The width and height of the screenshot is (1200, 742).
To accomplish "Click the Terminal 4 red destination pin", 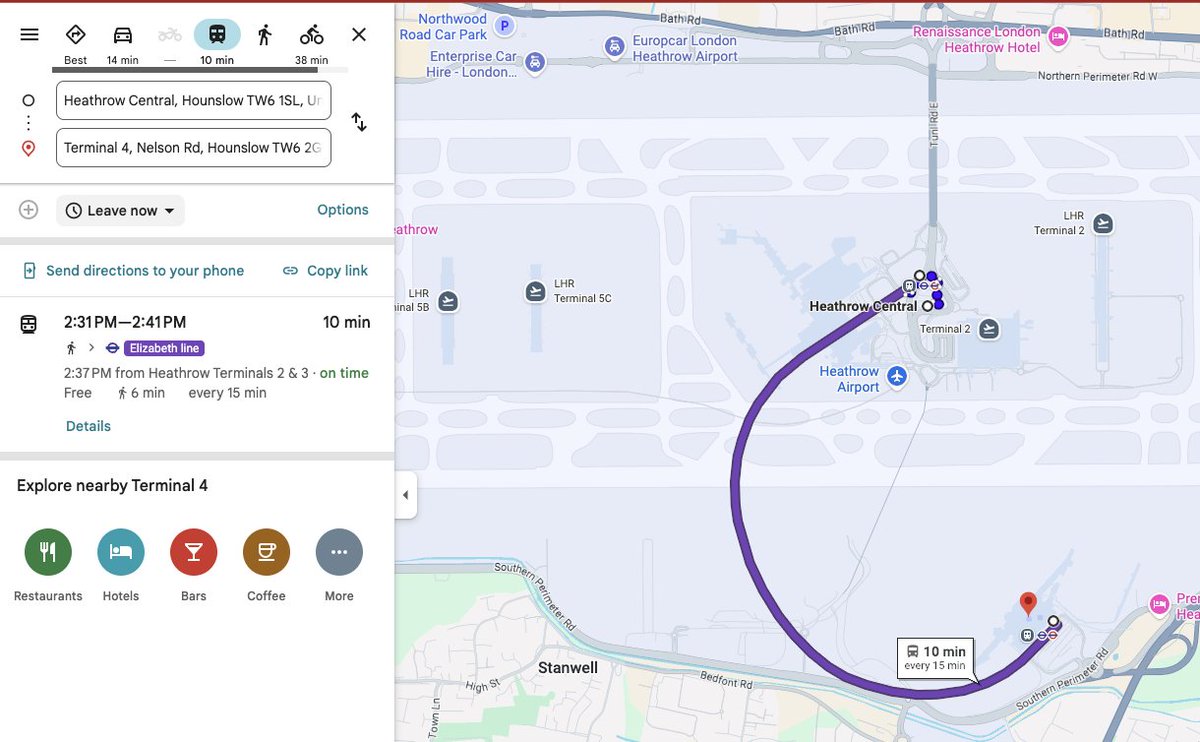I will coord(1028,603).
